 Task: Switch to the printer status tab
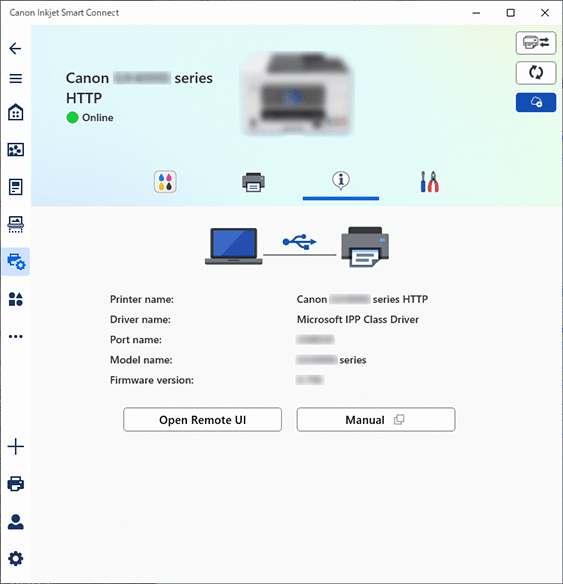[x=253, y=182]
